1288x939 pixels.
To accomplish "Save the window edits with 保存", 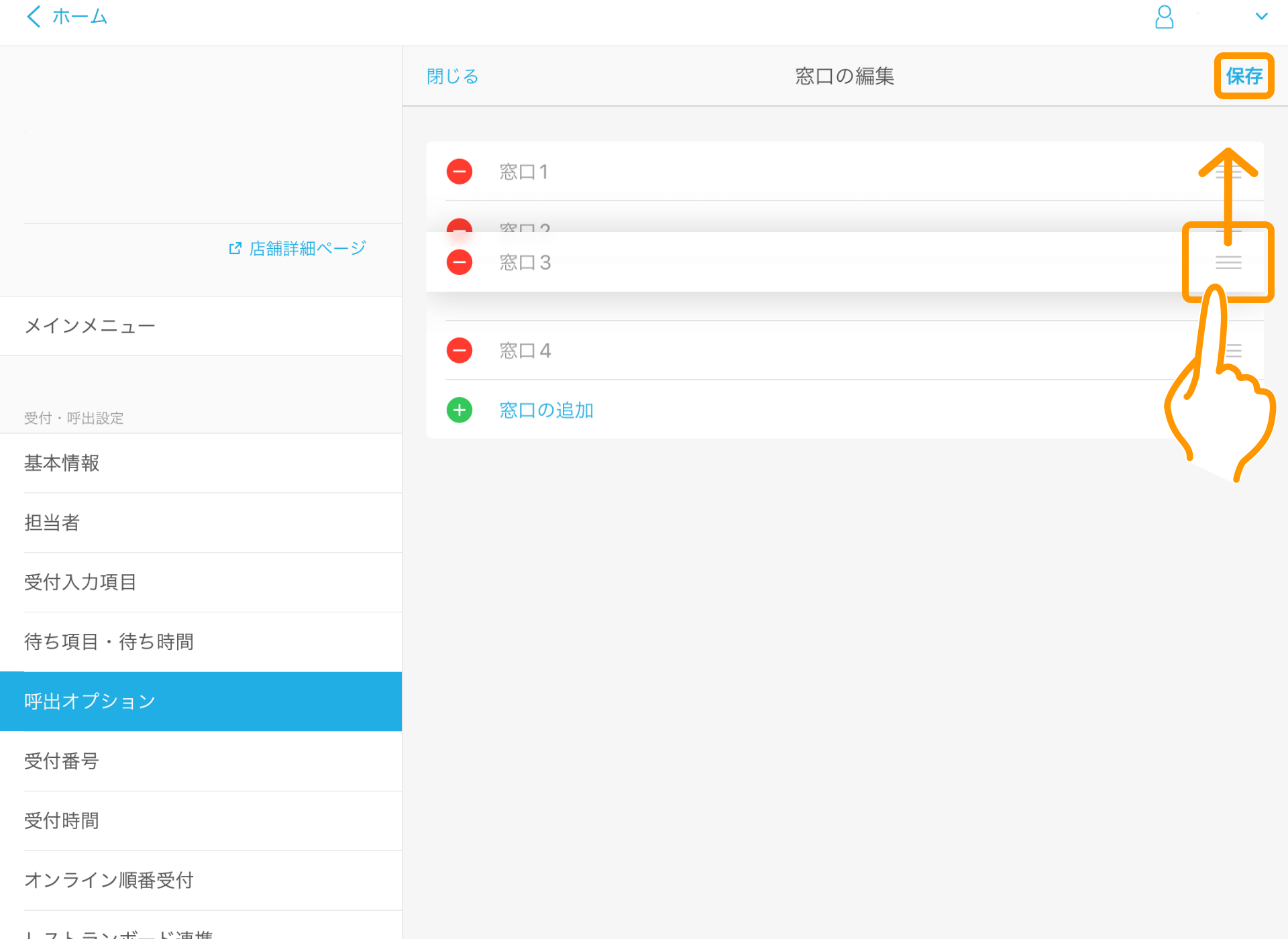I will click(1244, 76).
